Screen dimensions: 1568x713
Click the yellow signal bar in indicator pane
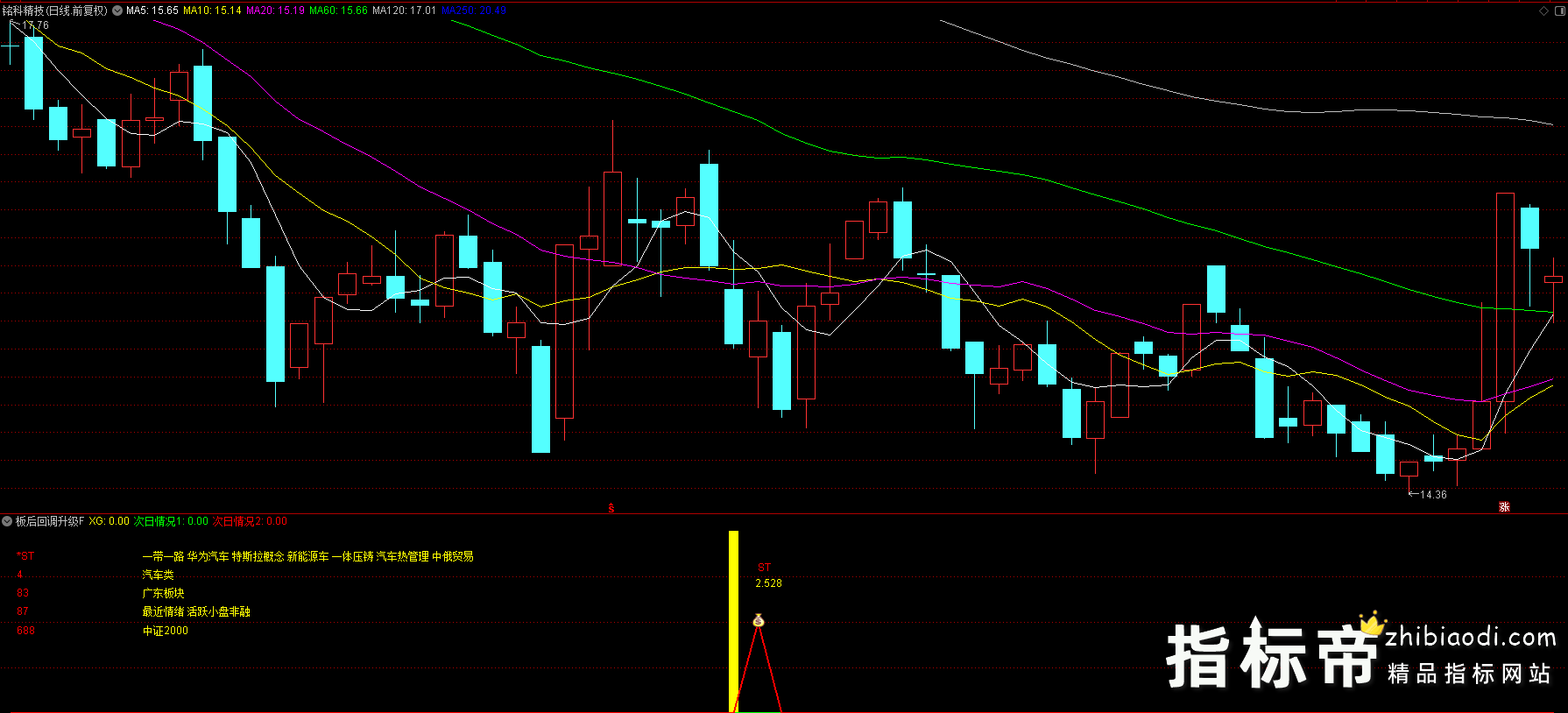734,621
